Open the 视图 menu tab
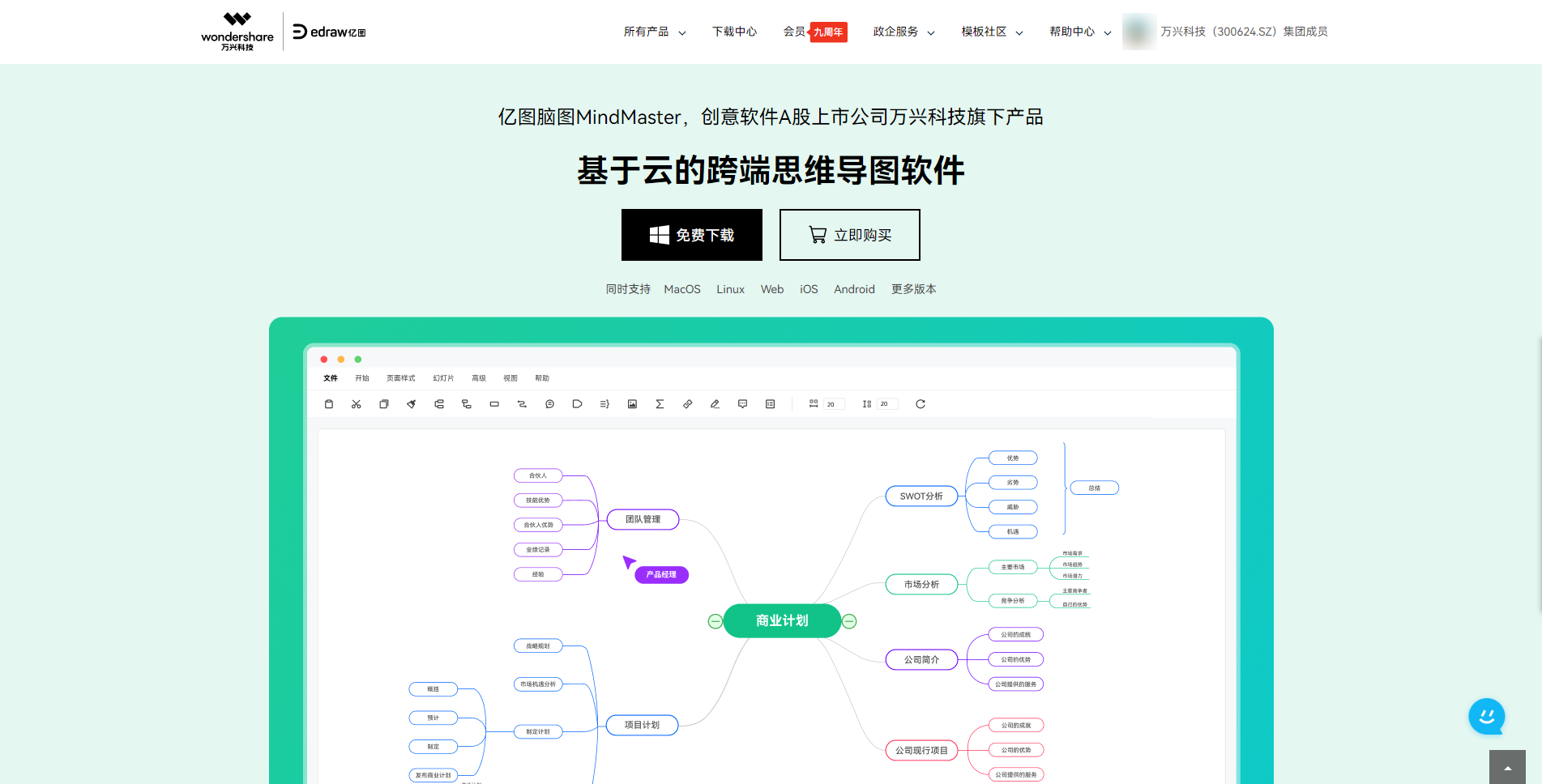Image resolution: width=1542 pixels, height=784 pixels. point(510,377)
